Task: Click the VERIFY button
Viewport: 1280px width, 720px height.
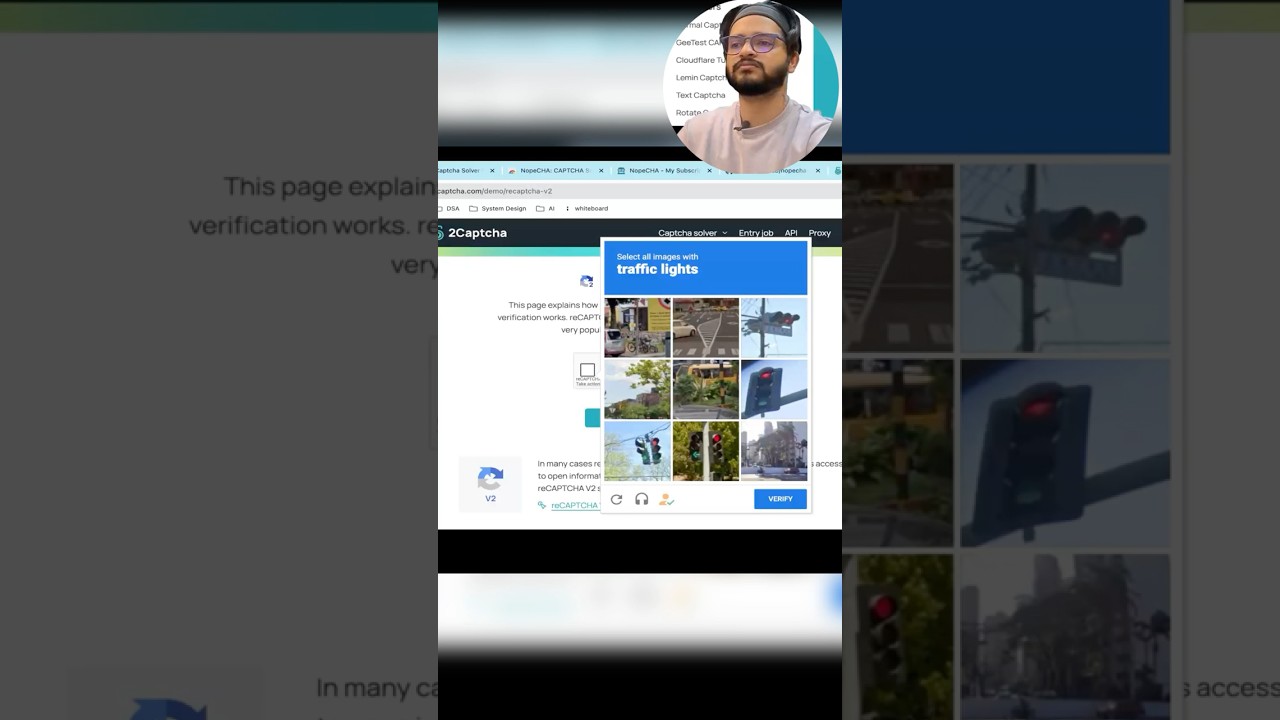Action: (x=780, y=499)
